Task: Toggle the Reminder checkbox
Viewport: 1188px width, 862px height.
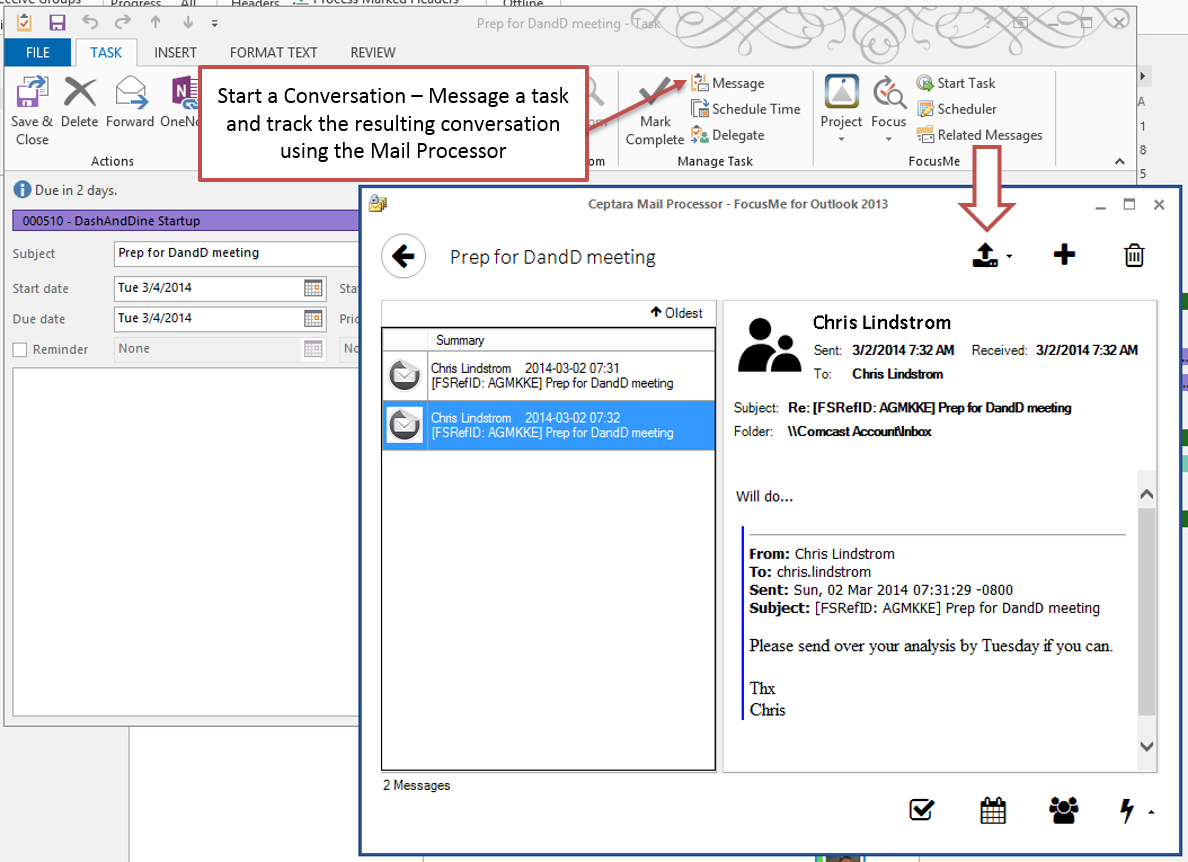Action: pyautogui.click(x=20, y=350)
